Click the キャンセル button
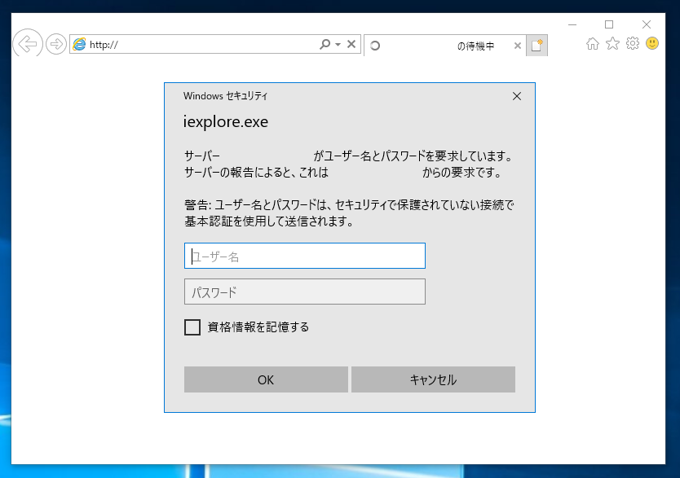Viewport: 680px width, 478px height. click(x=433, y=380)
